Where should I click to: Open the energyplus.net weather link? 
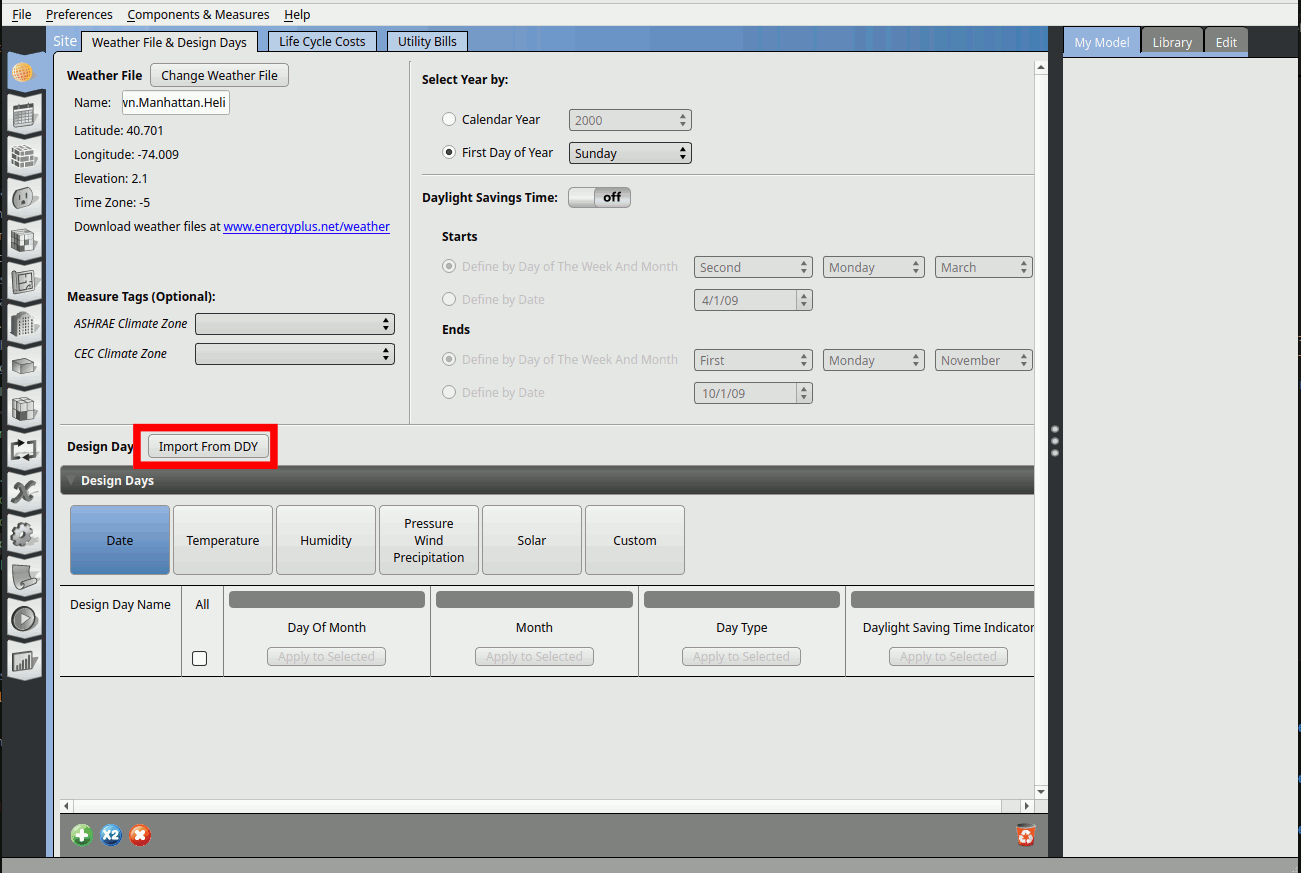tap(306, 227)
